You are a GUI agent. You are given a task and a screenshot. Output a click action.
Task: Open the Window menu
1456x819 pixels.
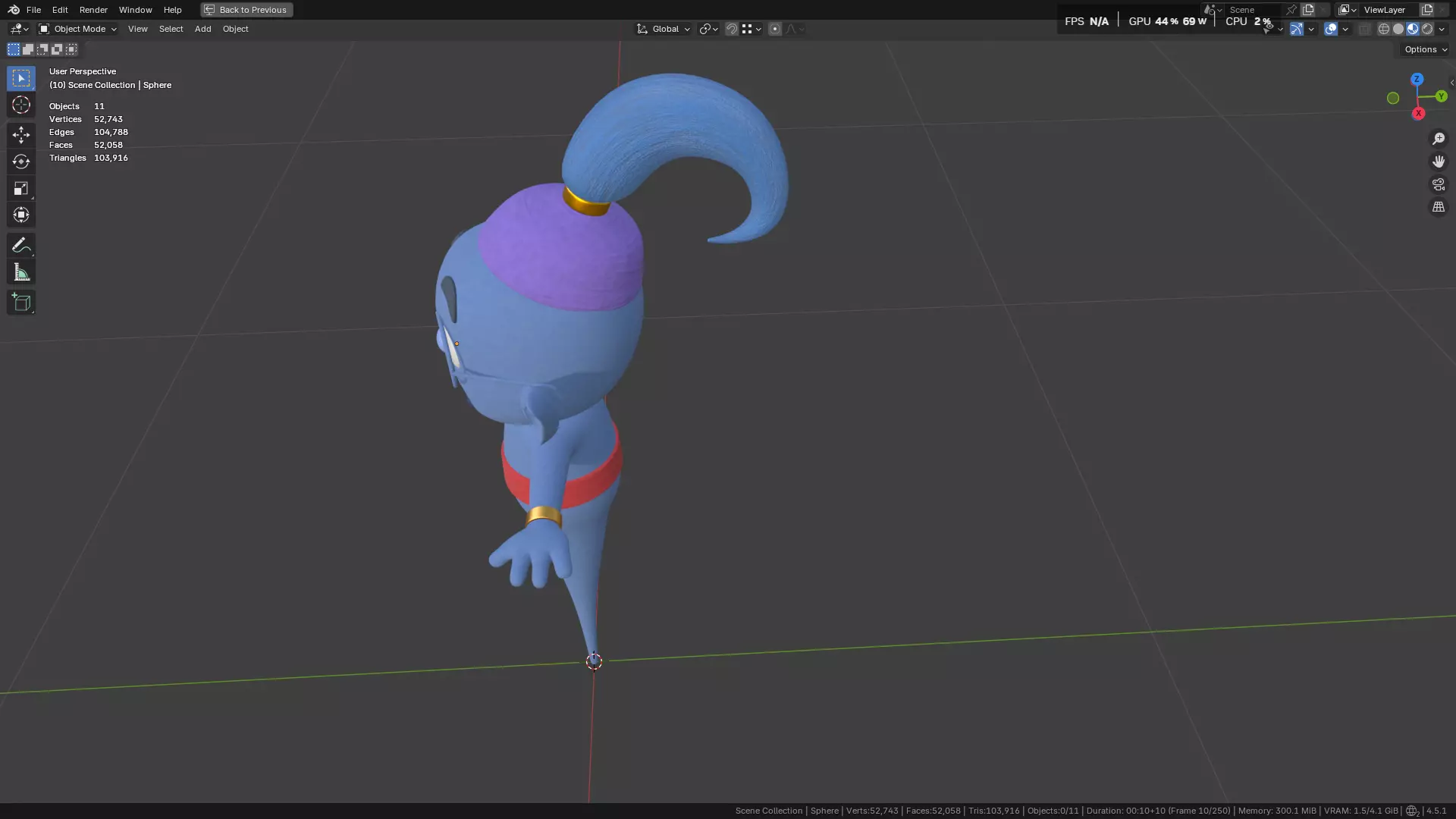tap(135, 10)
